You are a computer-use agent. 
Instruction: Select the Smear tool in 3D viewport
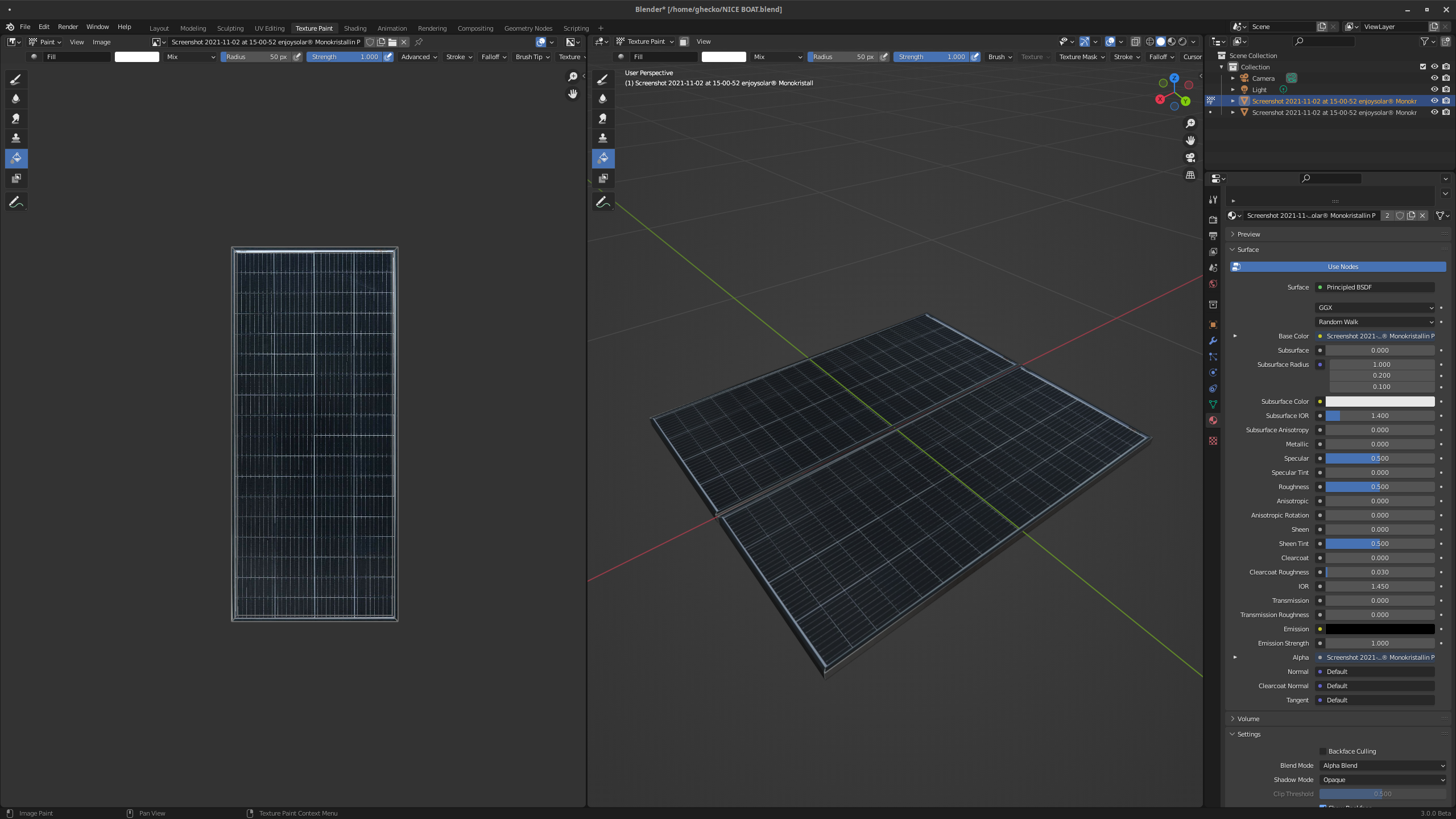point(603,118)
